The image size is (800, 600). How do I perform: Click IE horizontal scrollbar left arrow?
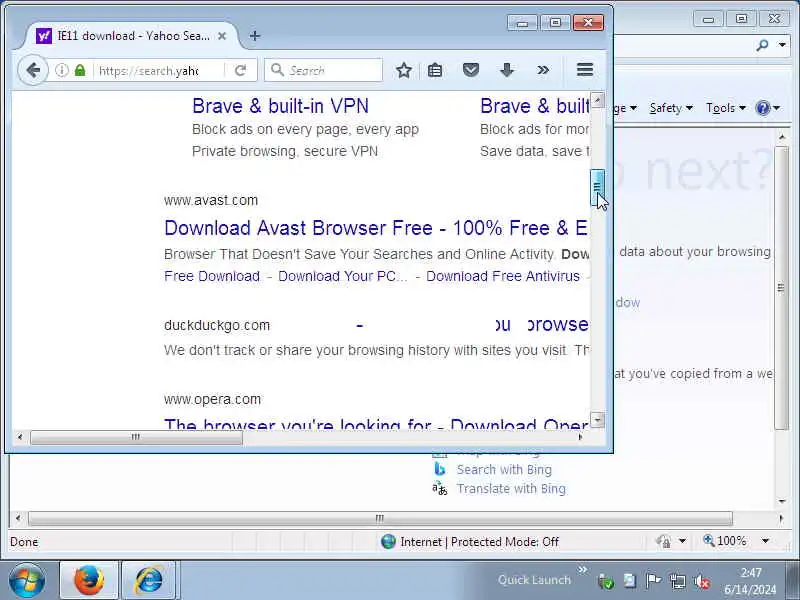point(18,519)
